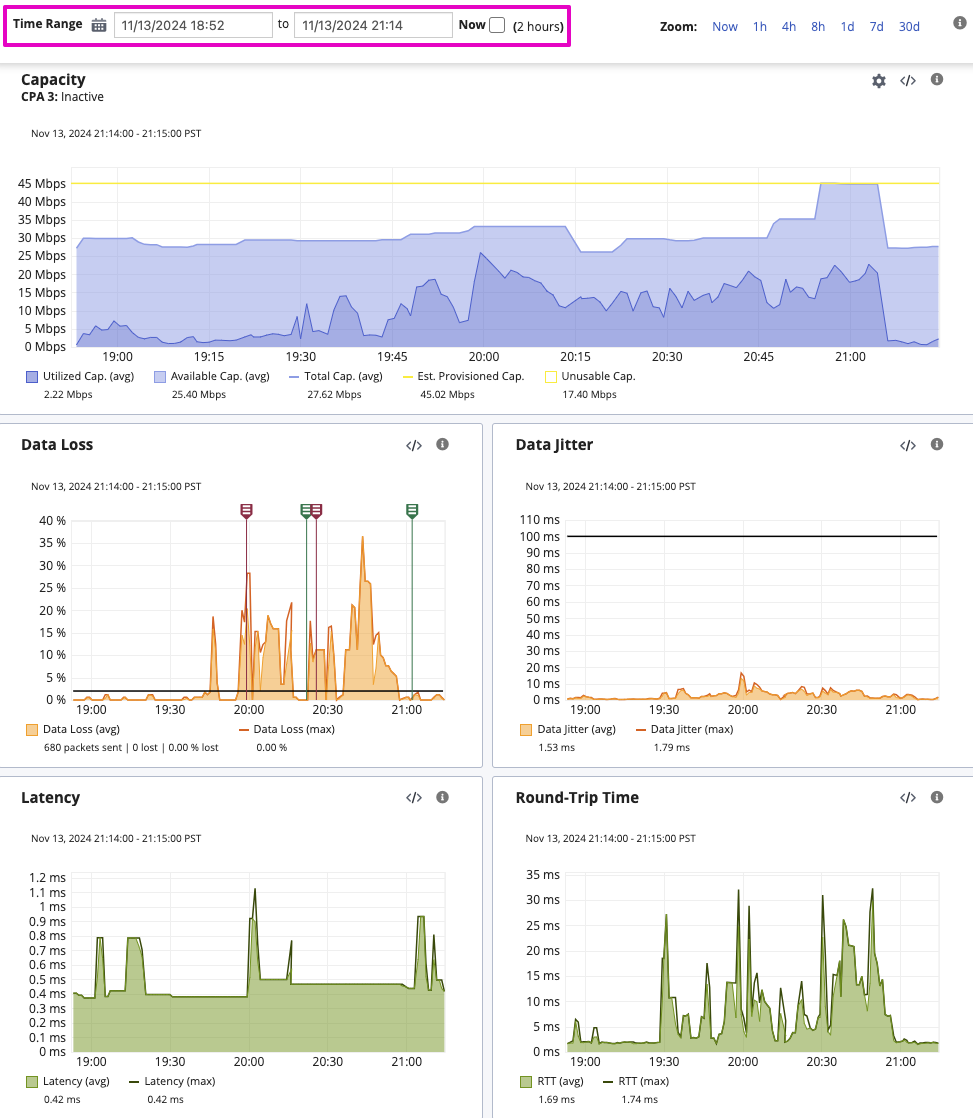Image resolution: width=973 pixels, height=1118 pixels.
Task: Open the calendar date picker icon
Action: click(99, 26)
